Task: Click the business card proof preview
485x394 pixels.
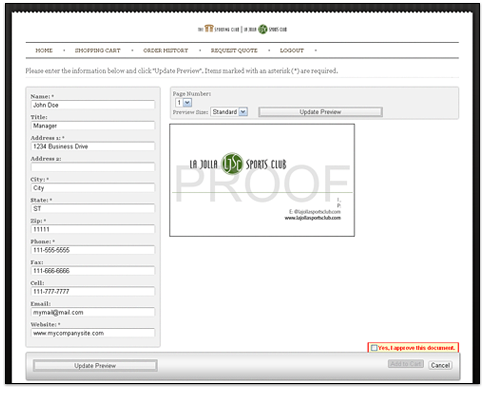Action: [262, 180]
